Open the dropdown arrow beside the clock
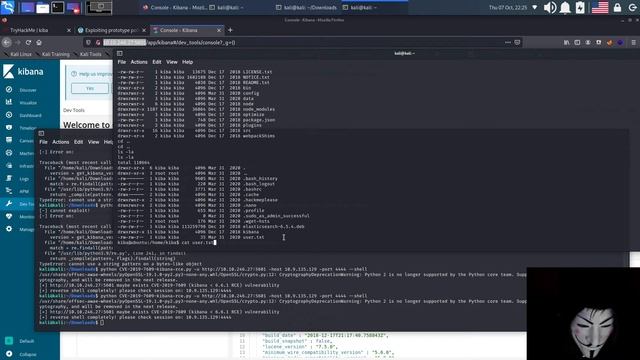Screen dimensions: 640x360 pyautogui.click(x=534, y=7)
